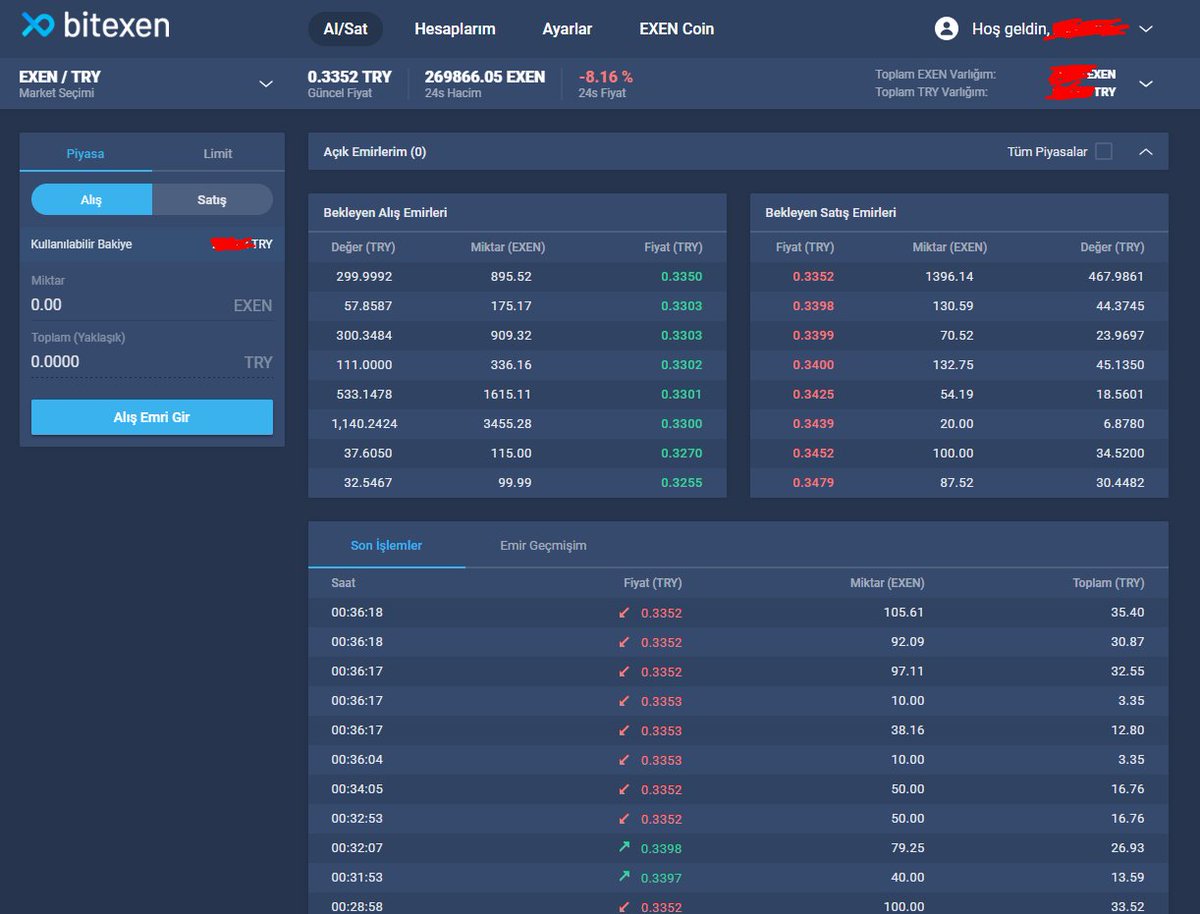Select the Piyasa order tab
Image resolution: width=1200 pixels, height=914 pixels.
click(x=86, y=153)
